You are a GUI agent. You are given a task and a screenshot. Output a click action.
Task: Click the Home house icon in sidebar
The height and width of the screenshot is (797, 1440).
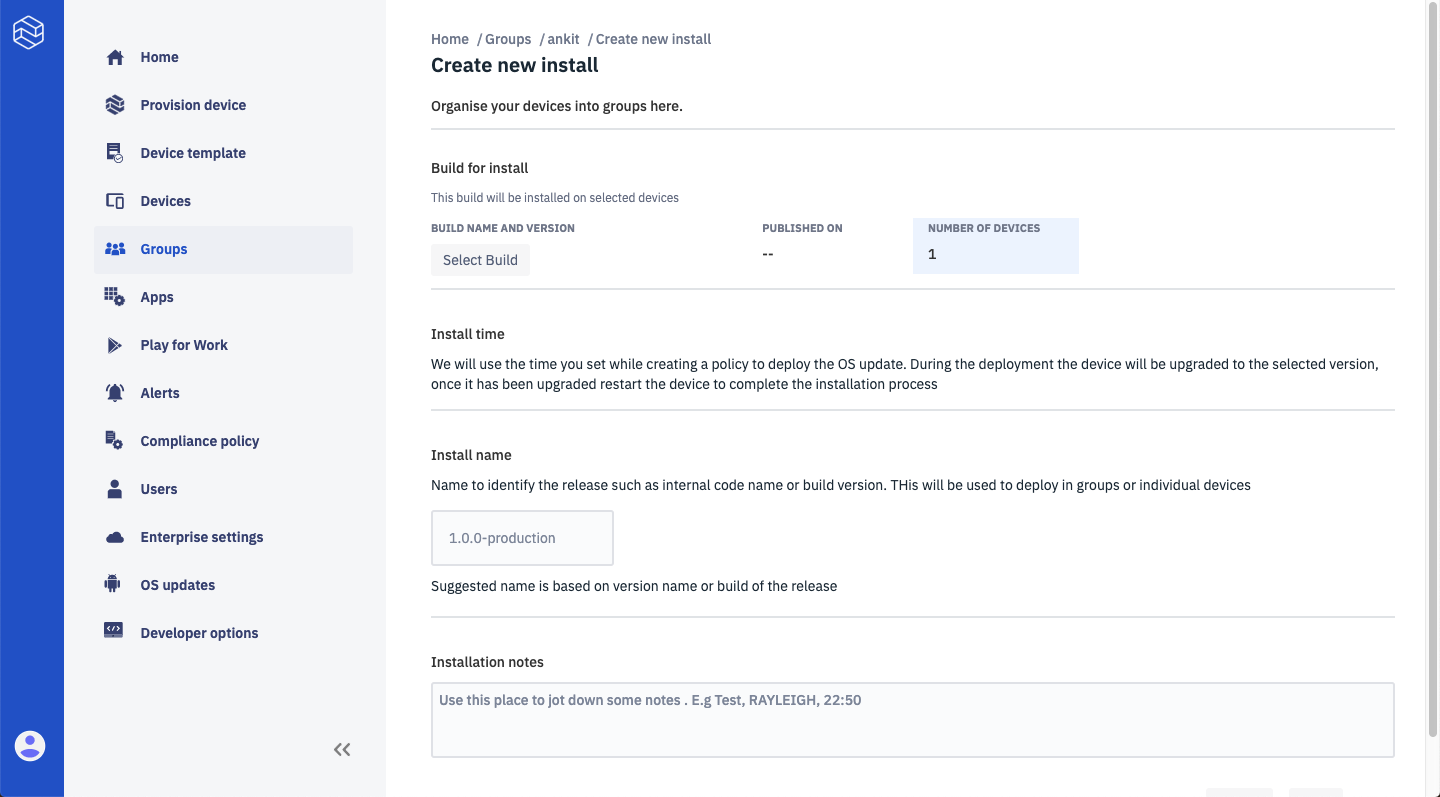(x=115, y=57)
